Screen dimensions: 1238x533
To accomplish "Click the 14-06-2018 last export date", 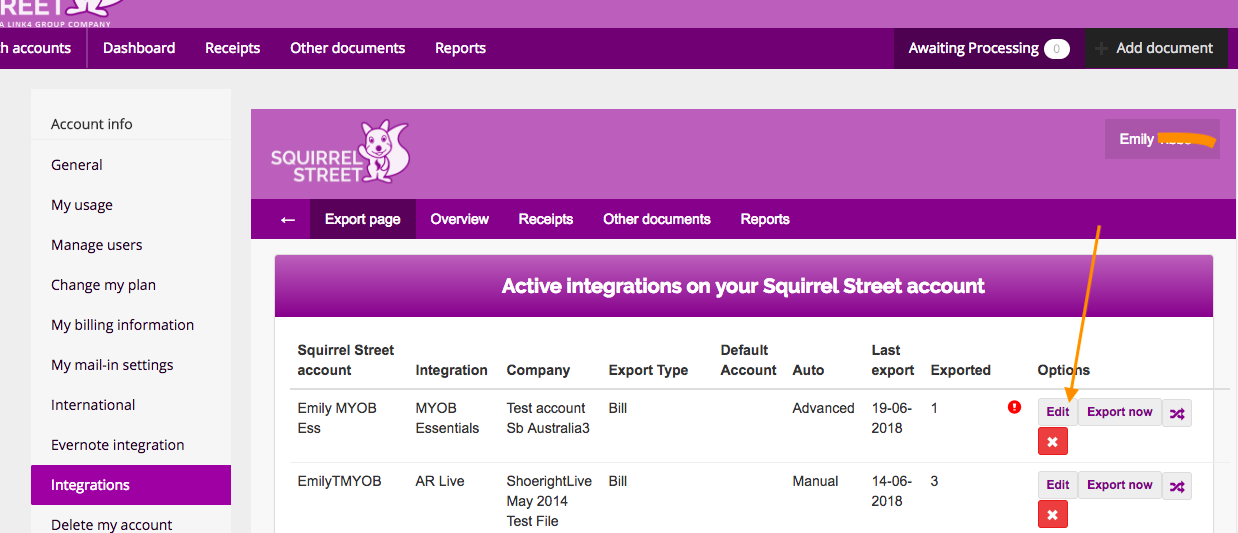I will point(891,491).
